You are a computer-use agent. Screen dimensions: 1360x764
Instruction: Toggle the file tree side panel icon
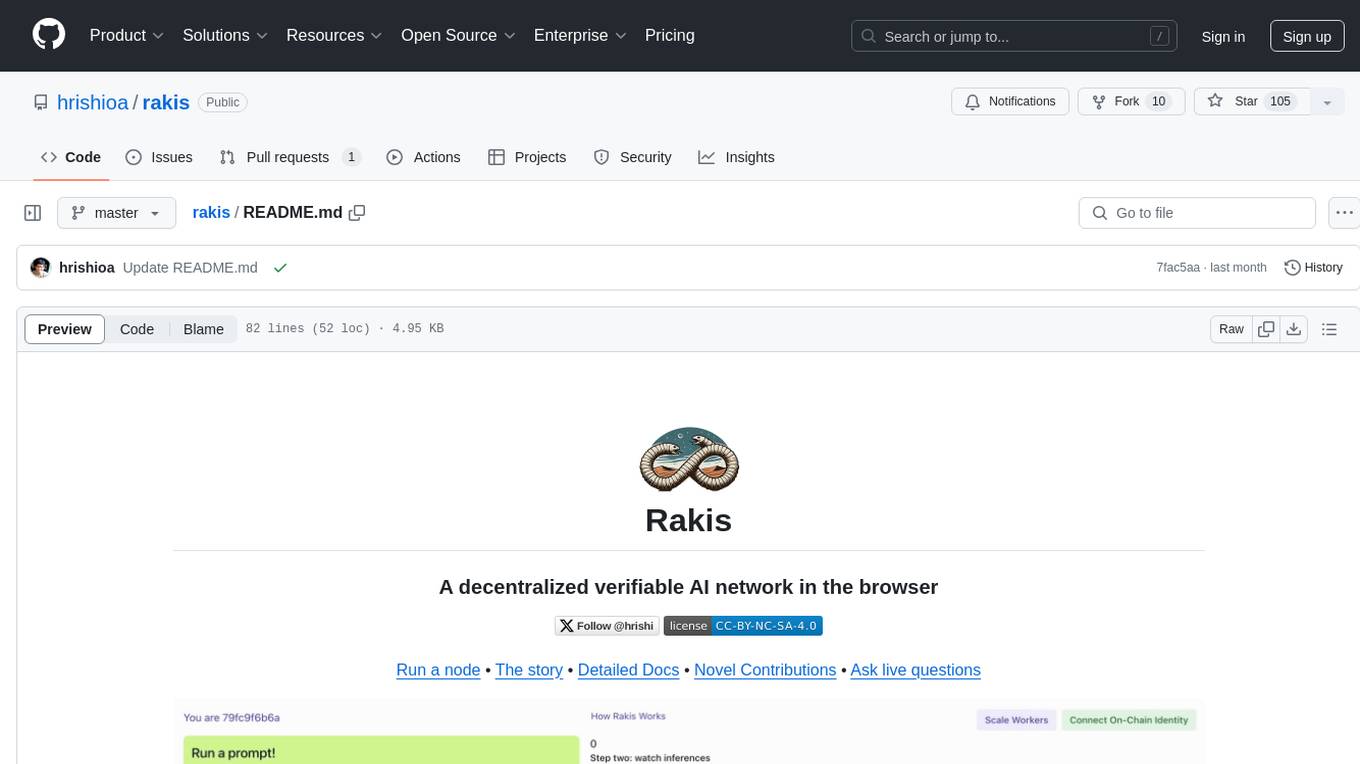point(33,213)
